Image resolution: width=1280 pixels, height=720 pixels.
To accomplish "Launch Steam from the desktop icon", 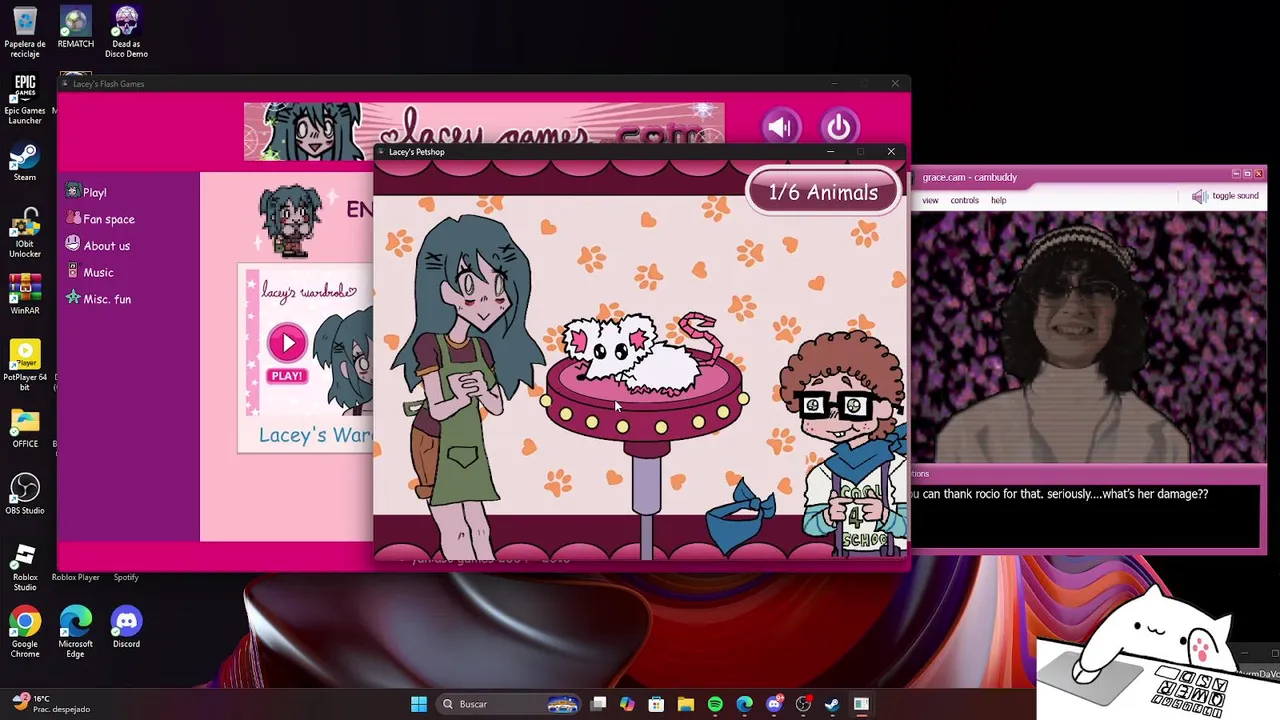I will pyautogui.click(x=25, y=162).
